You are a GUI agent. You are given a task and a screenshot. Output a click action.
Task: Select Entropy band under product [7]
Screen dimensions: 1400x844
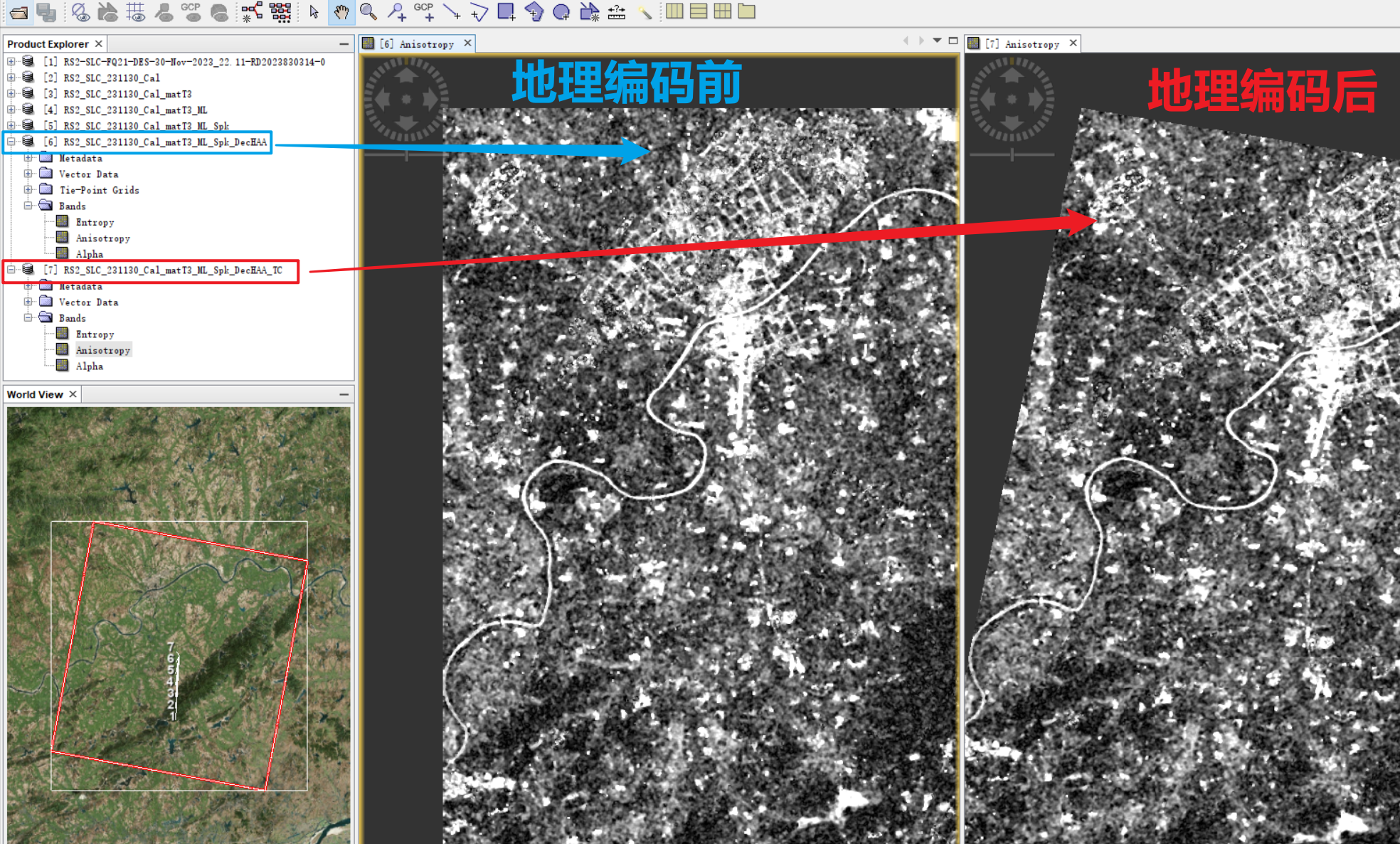pyautogui.click(x=95, y=334)
